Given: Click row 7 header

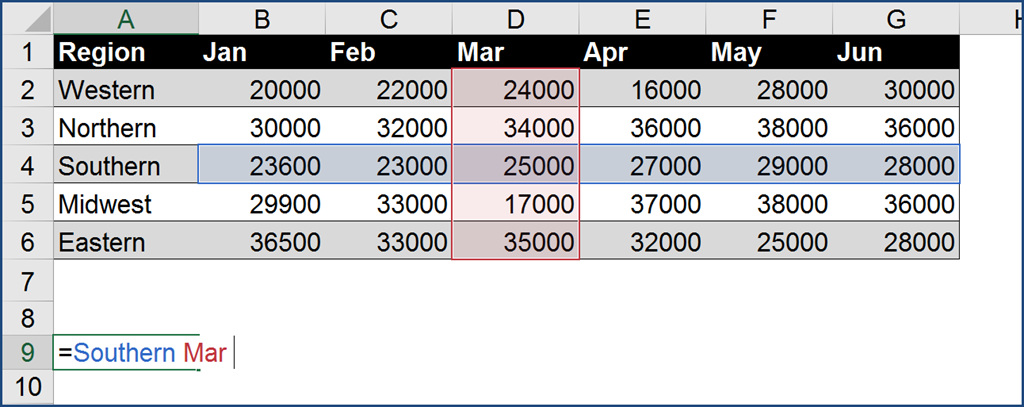Looking at the screenshot, I should 27,280.
